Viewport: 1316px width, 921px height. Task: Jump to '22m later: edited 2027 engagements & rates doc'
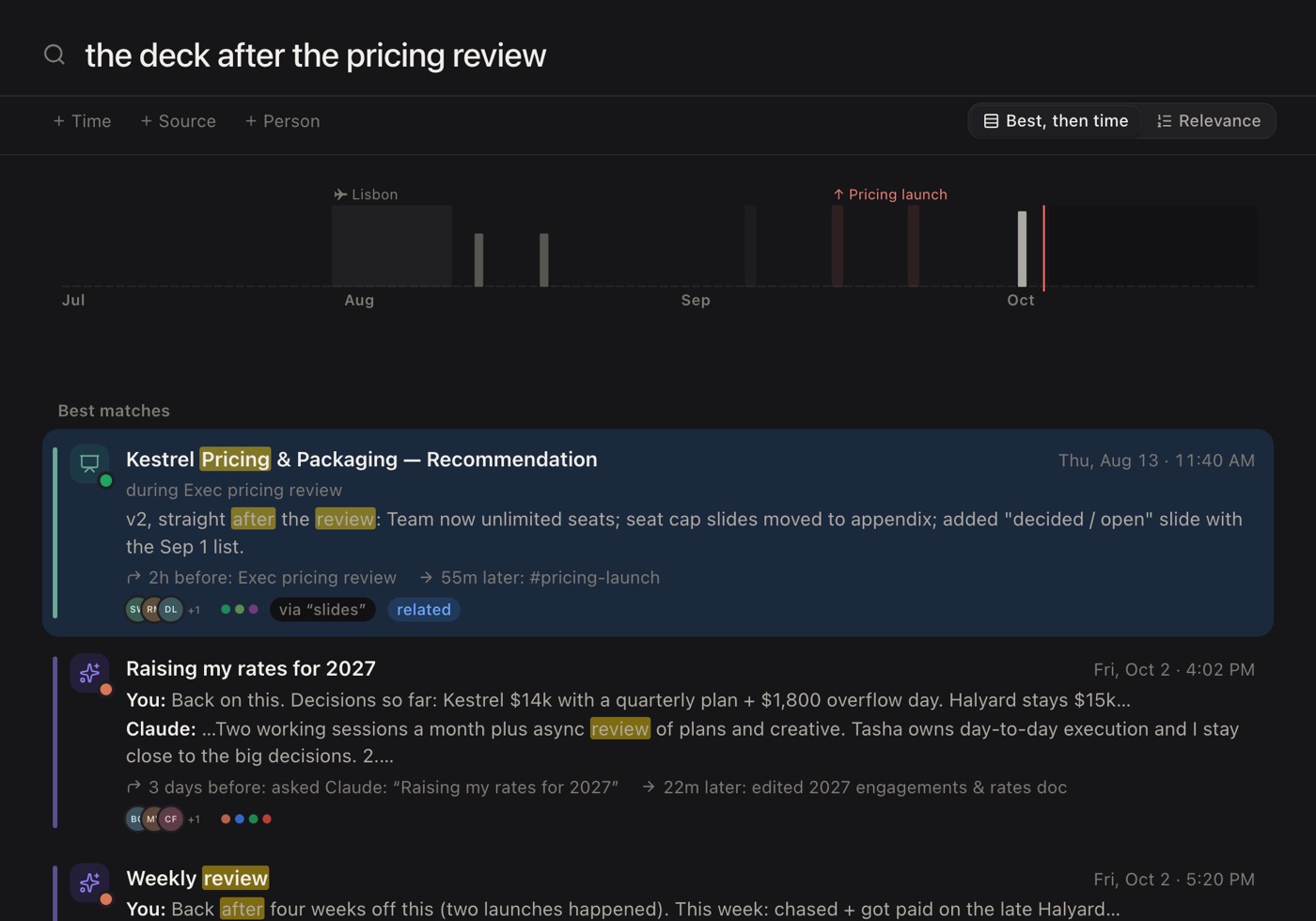point(854,788)
